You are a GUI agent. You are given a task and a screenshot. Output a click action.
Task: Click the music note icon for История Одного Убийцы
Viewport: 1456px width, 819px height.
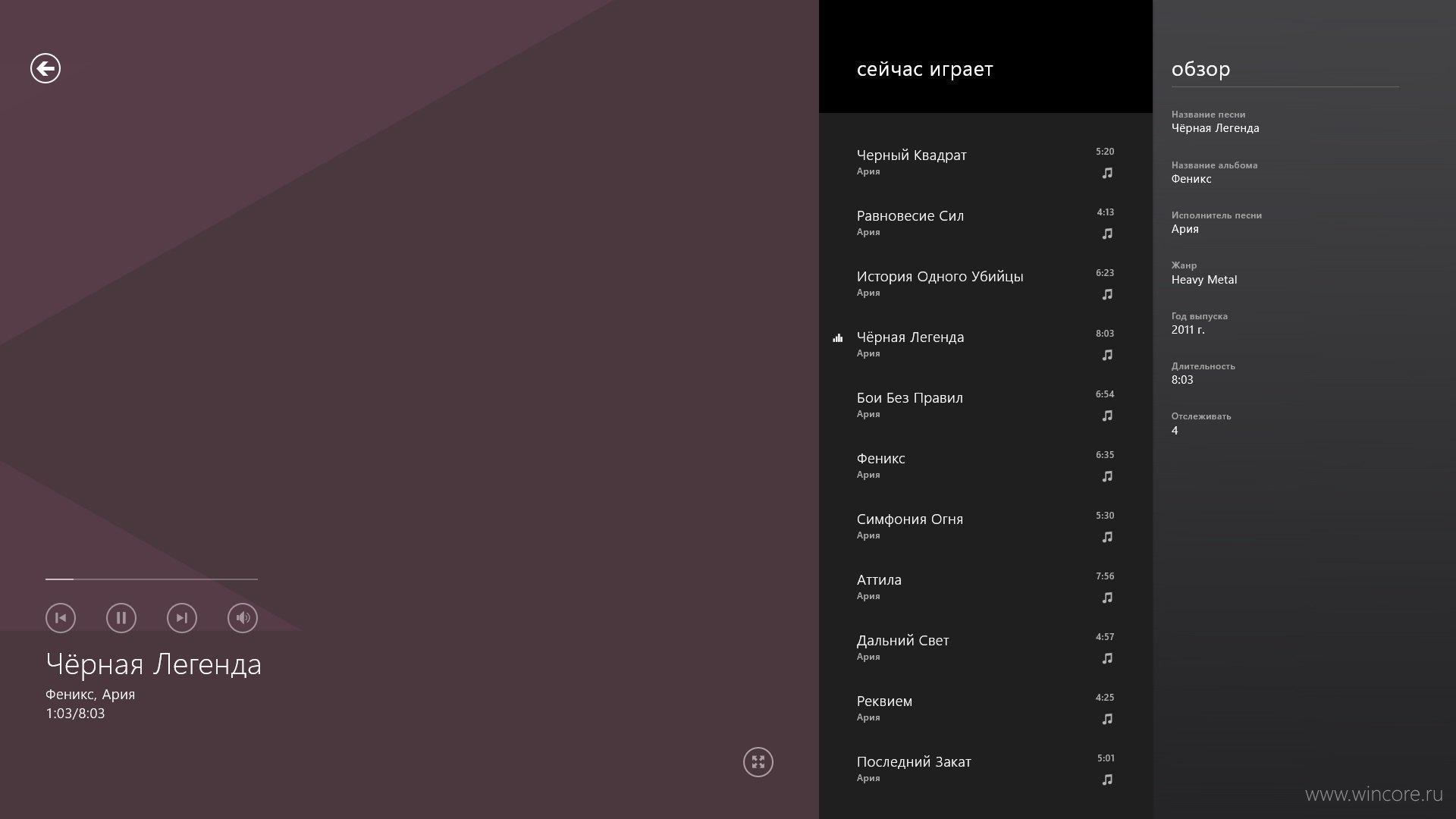(1107, 294)
